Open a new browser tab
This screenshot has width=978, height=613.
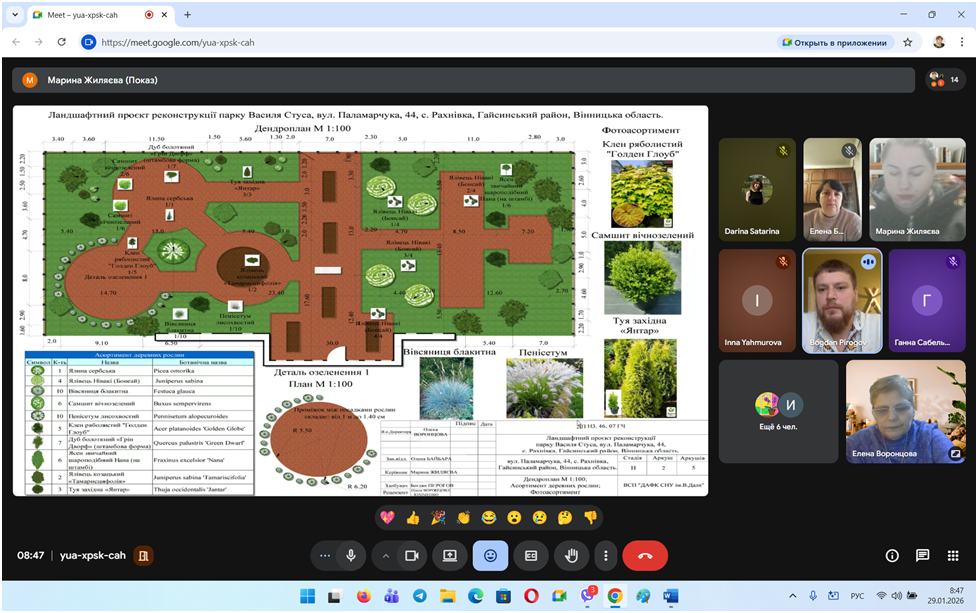point(187,15)
